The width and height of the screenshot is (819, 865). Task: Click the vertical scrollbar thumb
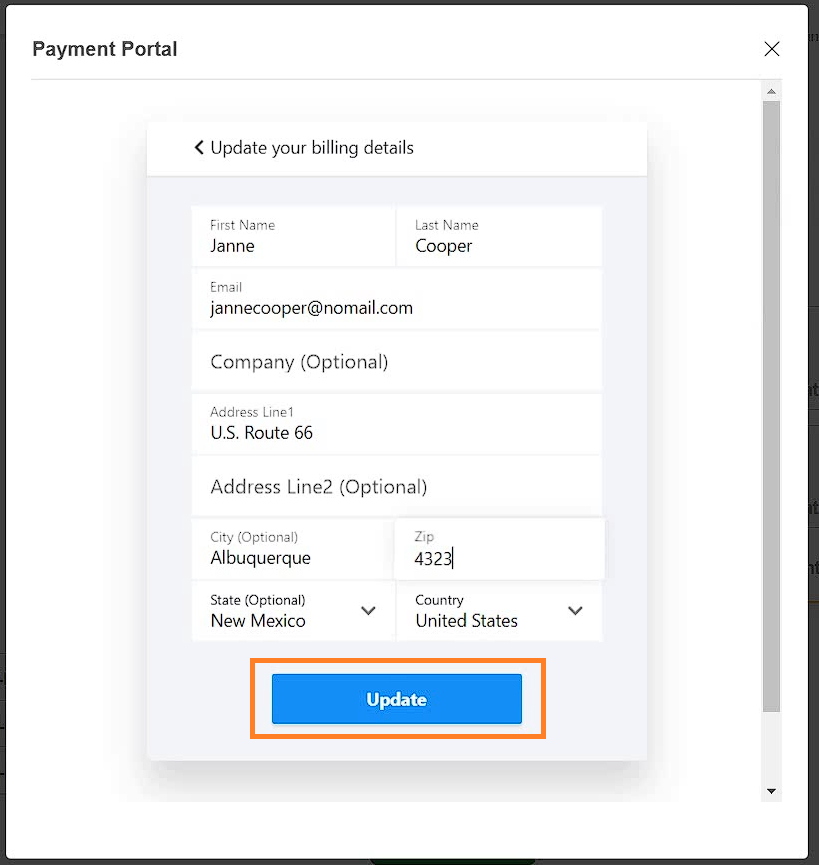point(771,406)
